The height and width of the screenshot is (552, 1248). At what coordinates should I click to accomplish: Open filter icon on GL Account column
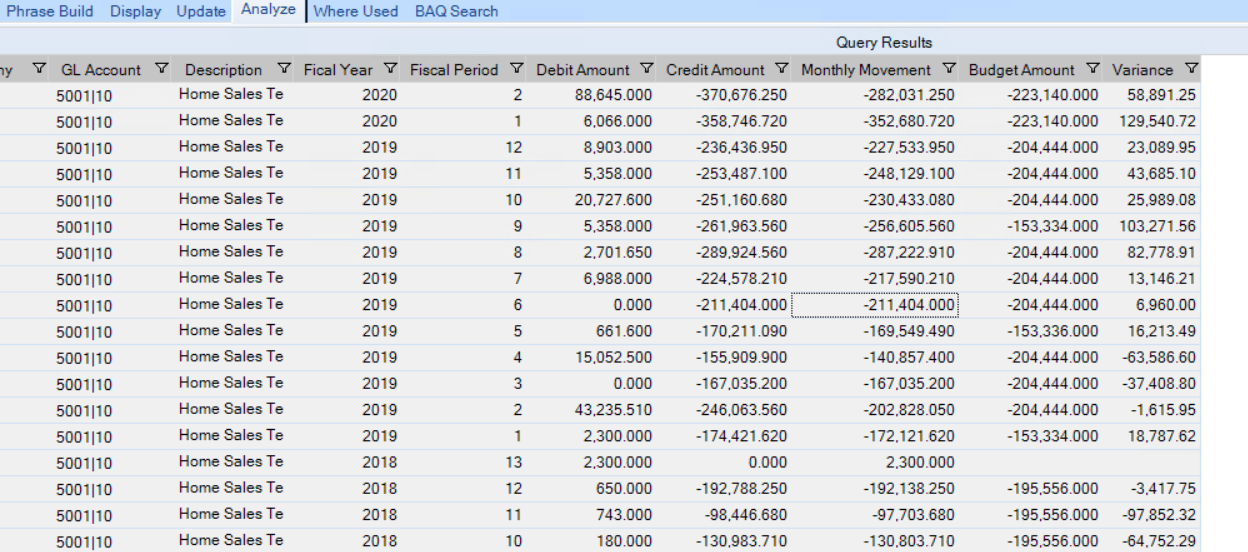coord(162,69)
